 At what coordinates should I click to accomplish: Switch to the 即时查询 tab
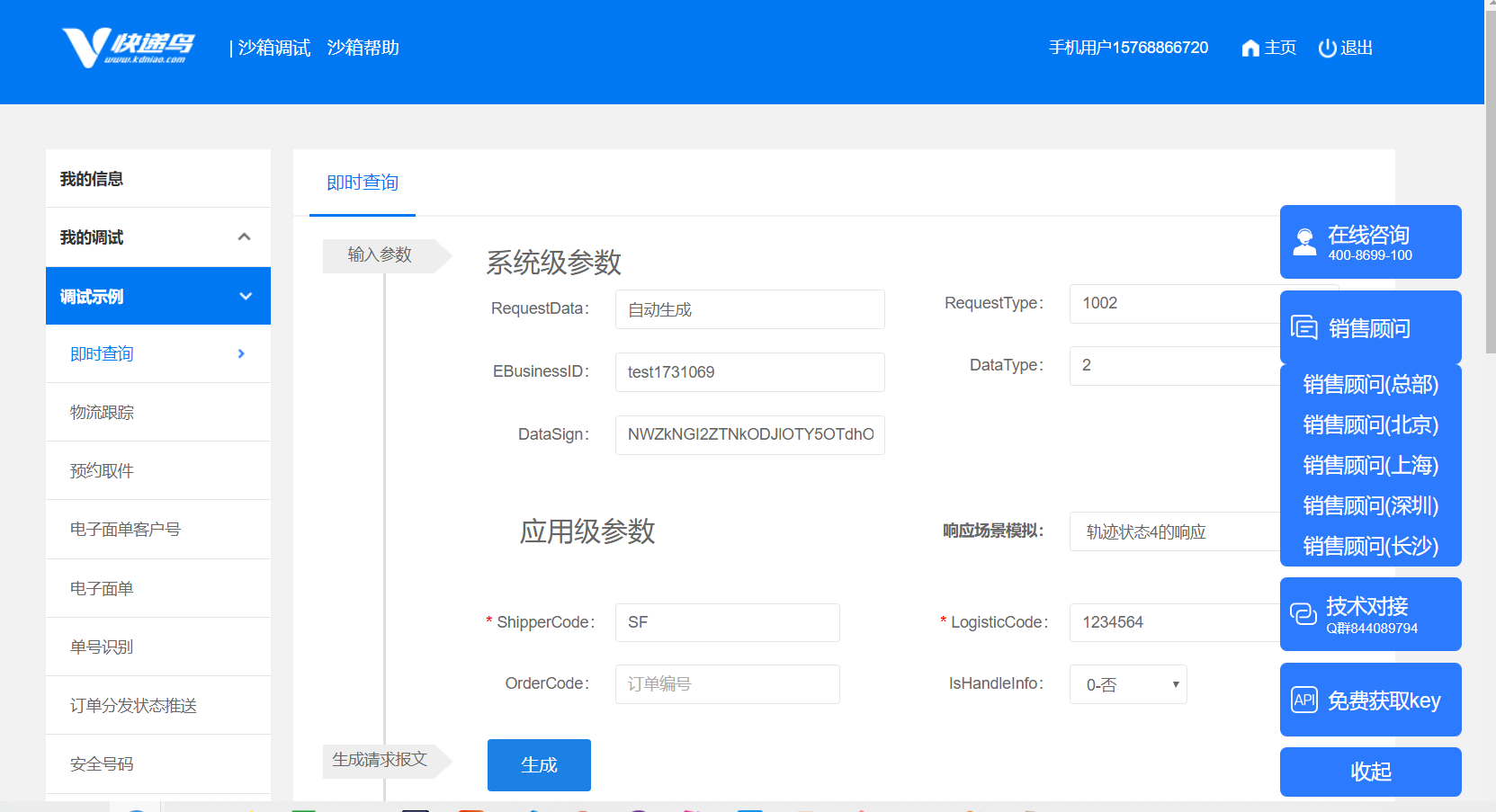point(362,183)
